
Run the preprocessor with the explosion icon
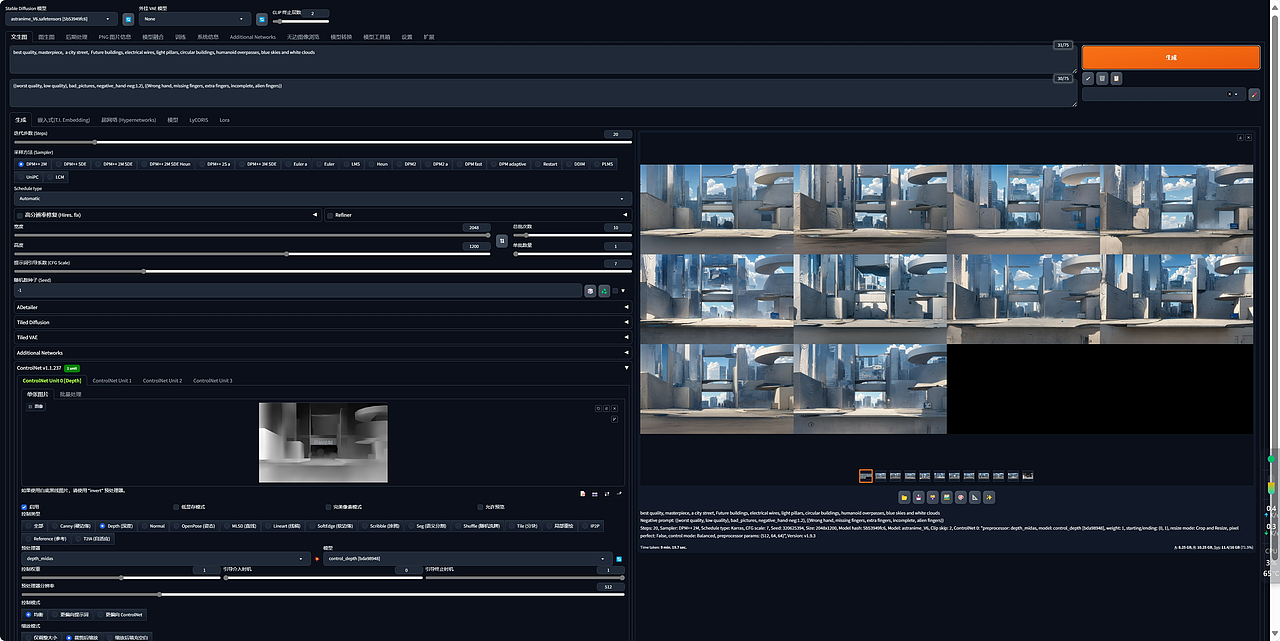point(316,559)
